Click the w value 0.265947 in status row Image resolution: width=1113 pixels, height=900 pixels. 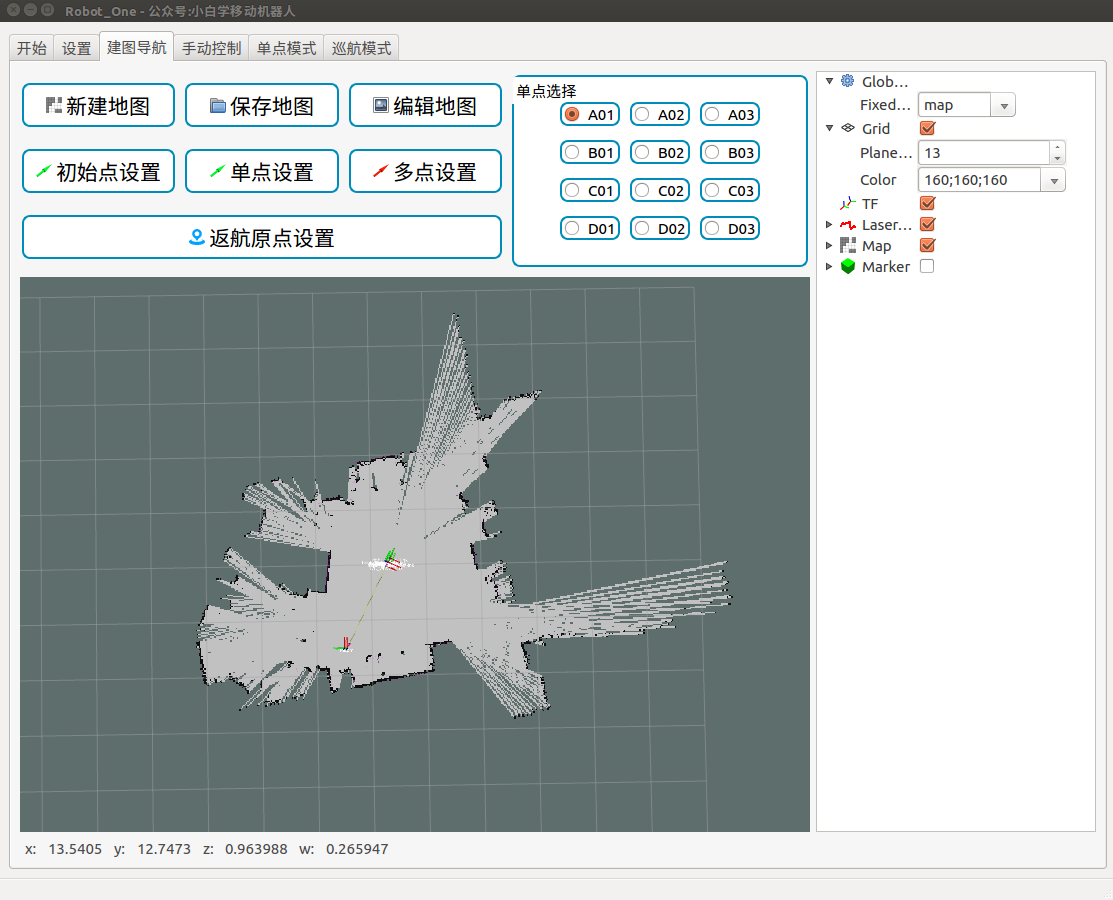click(x=357, y=849)
